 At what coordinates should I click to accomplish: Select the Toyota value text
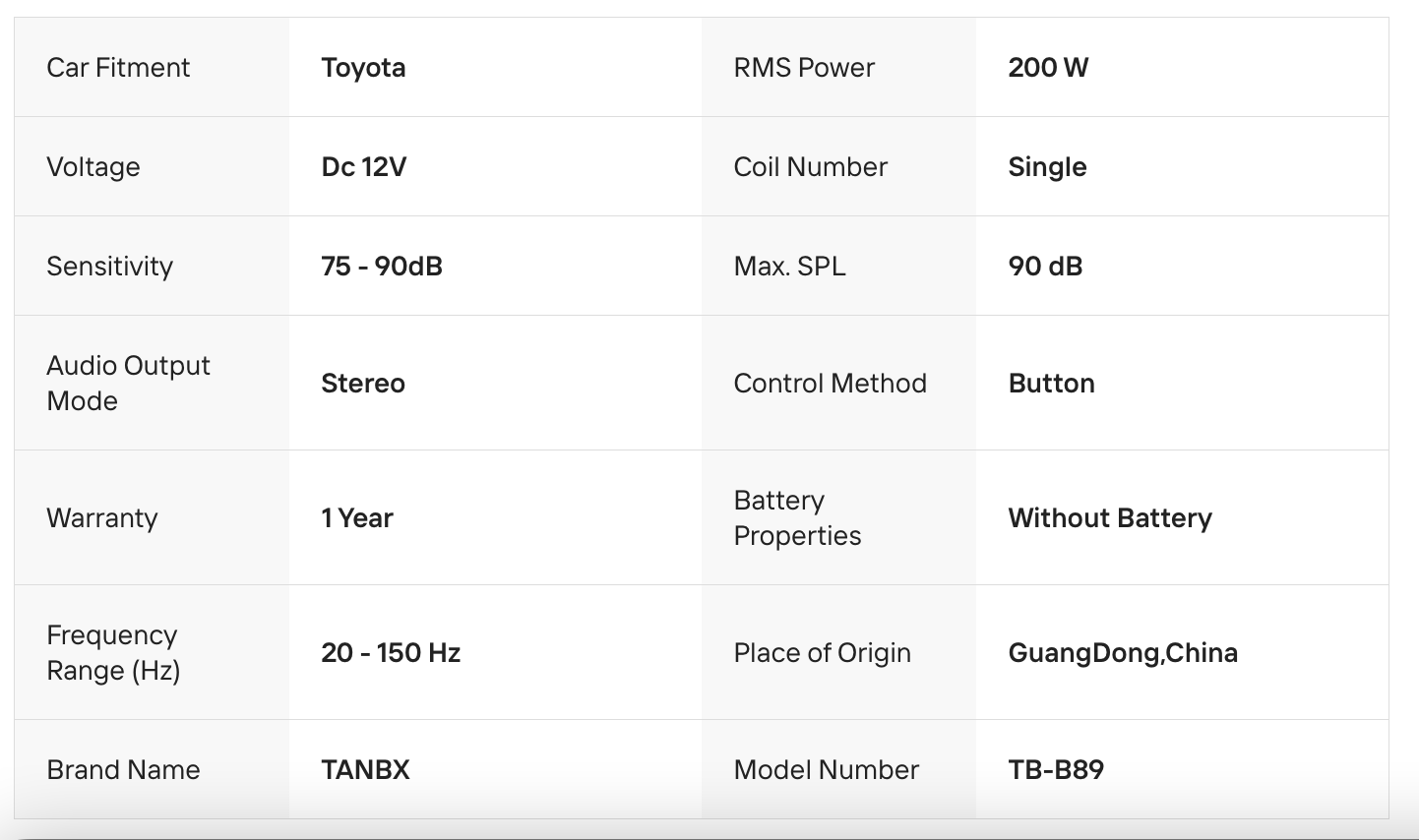[x=363, y=68]
